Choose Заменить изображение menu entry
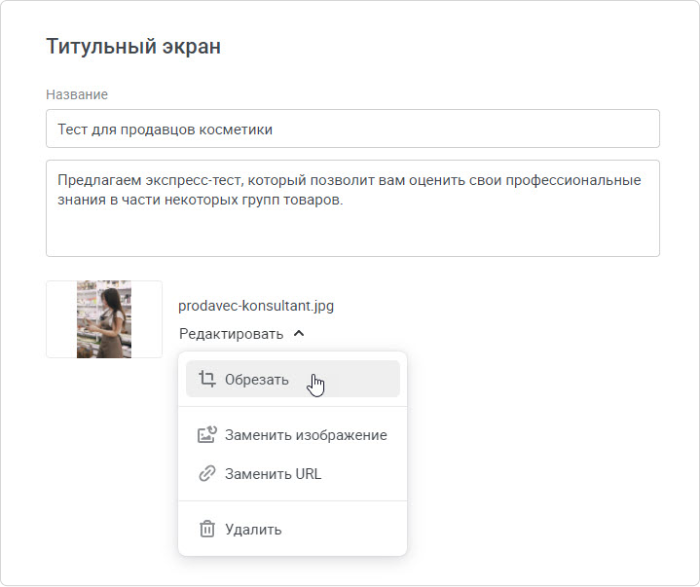Viewport: 700px width, 587px height. (x=293, y=434)
